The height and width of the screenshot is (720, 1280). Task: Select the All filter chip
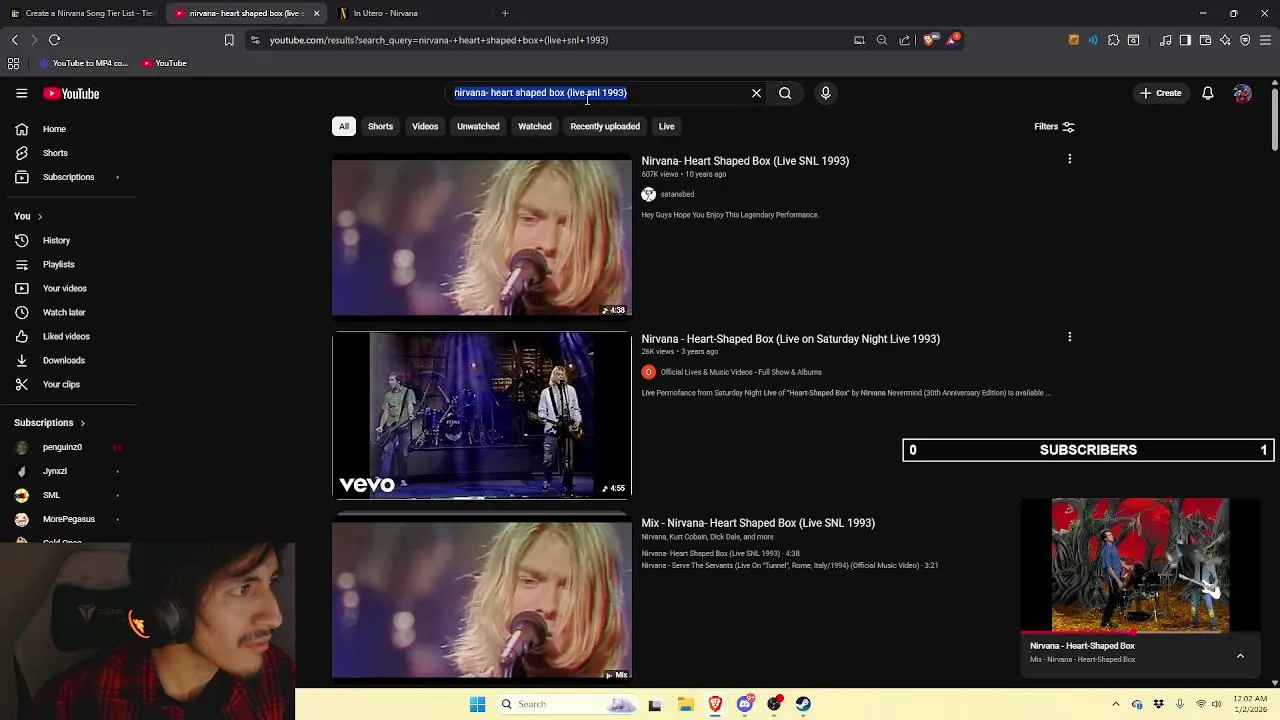click(343, 127)
